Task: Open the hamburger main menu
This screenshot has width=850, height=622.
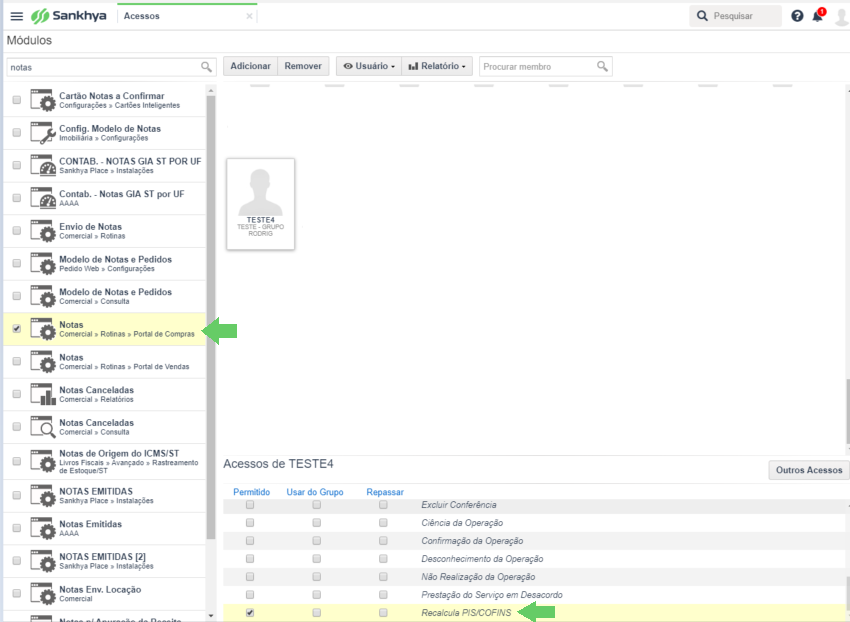Action: point(17,16)
